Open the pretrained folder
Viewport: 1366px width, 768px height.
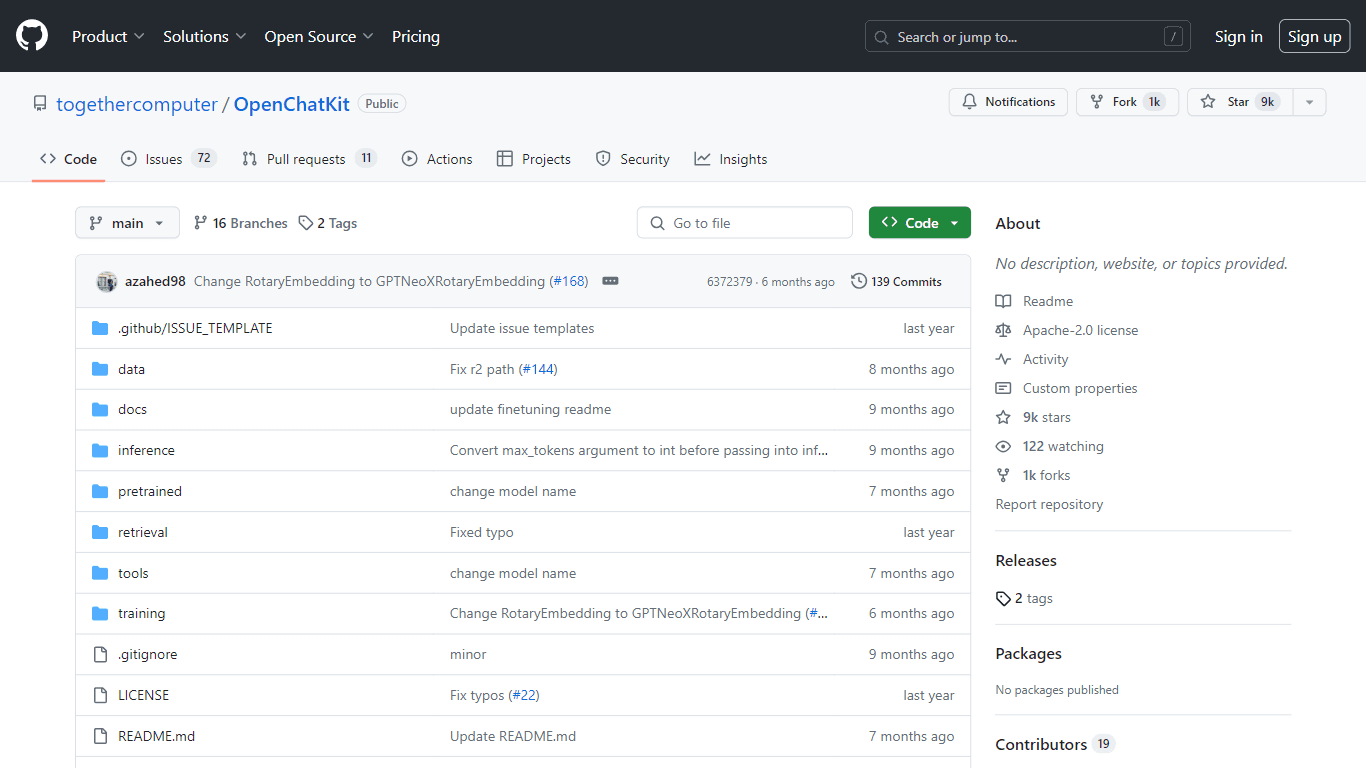[x=150, y=492]
